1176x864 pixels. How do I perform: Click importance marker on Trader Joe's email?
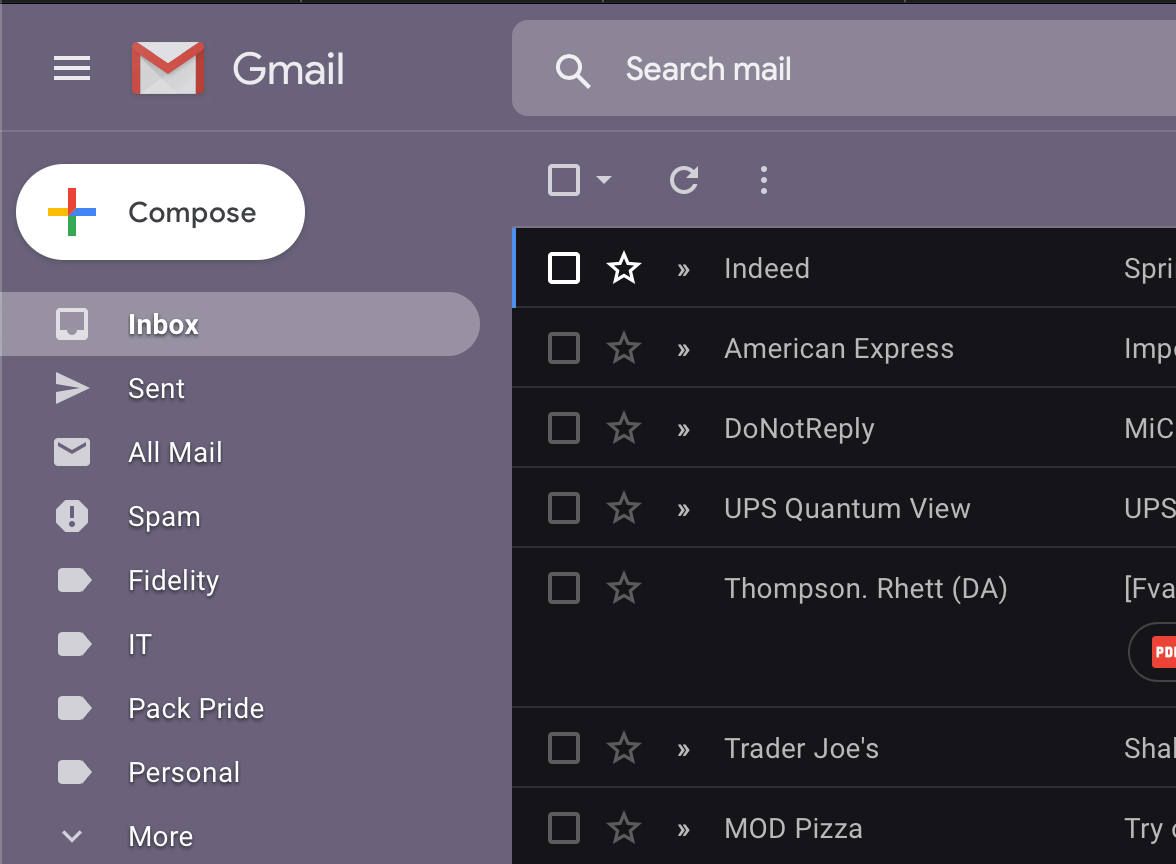pos(683,749)
